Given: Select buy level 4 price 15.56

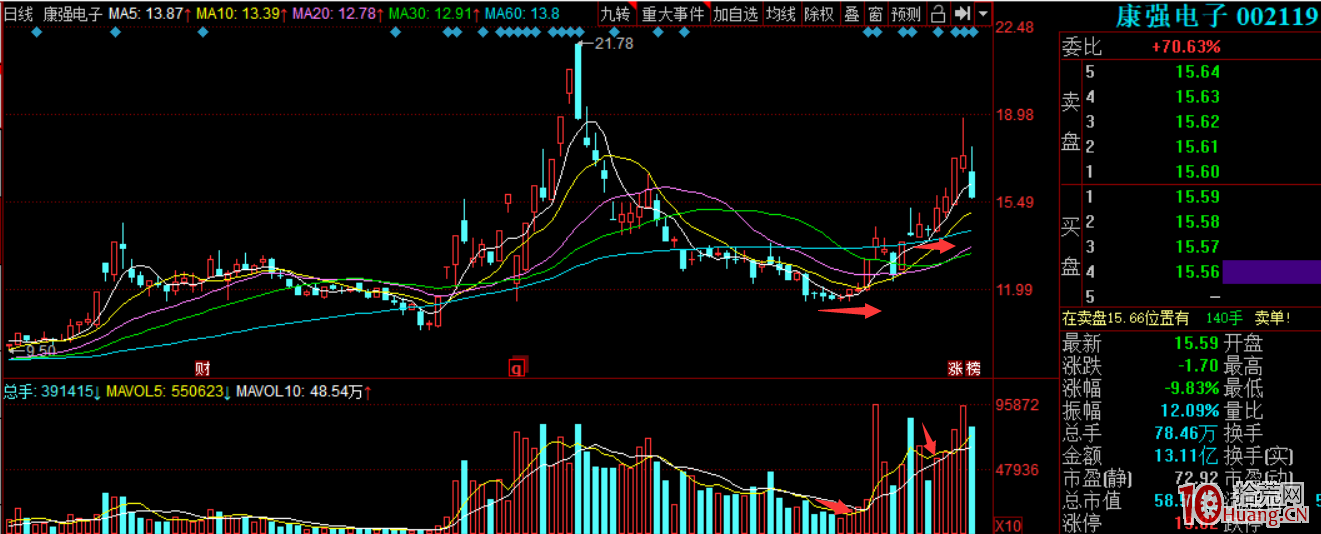Looking at the screenshot, I should (x=1197, y=272).
